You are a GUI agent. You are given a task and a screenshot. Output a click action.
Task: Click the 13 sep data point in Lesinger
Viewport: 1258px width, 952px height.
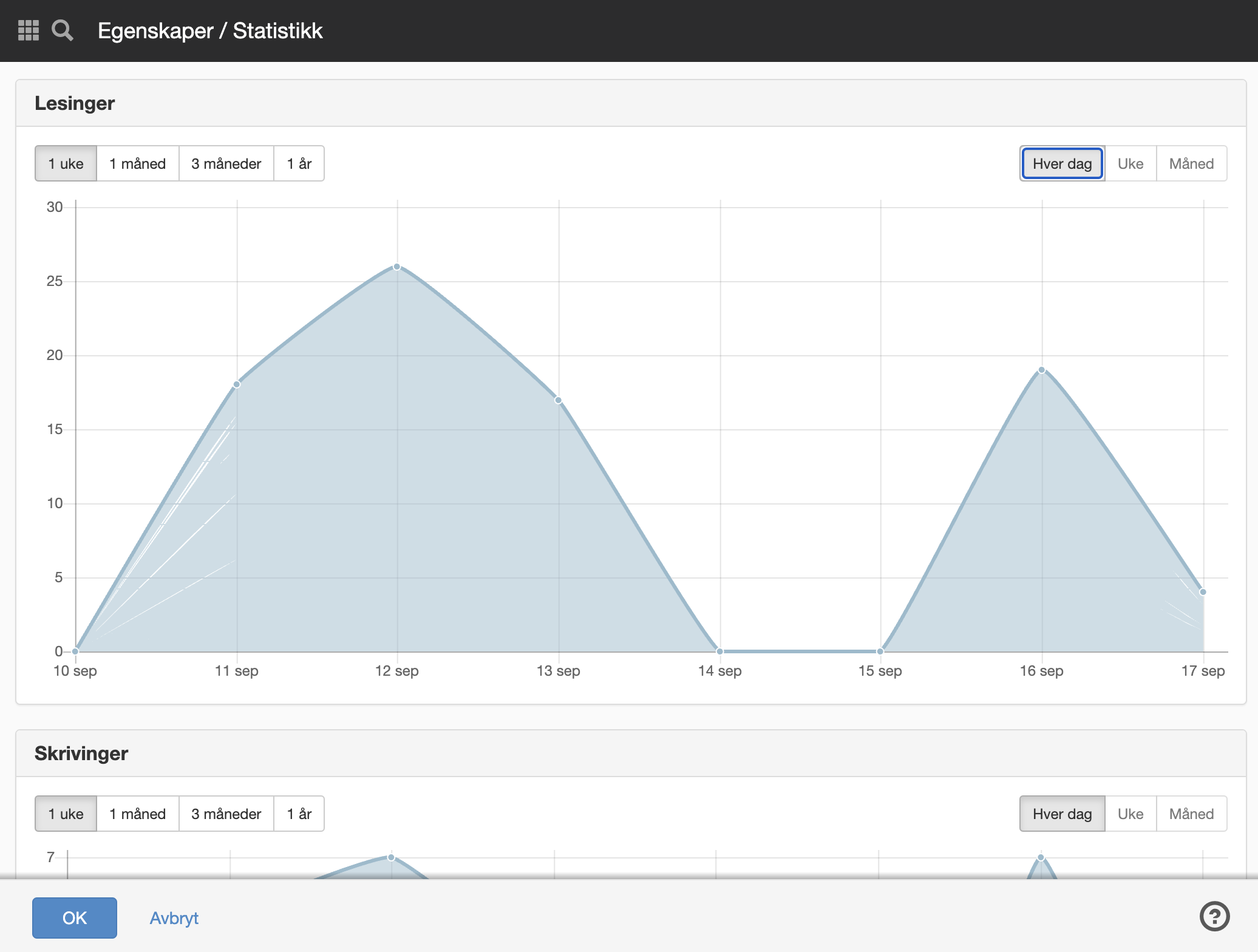point(558,400)
